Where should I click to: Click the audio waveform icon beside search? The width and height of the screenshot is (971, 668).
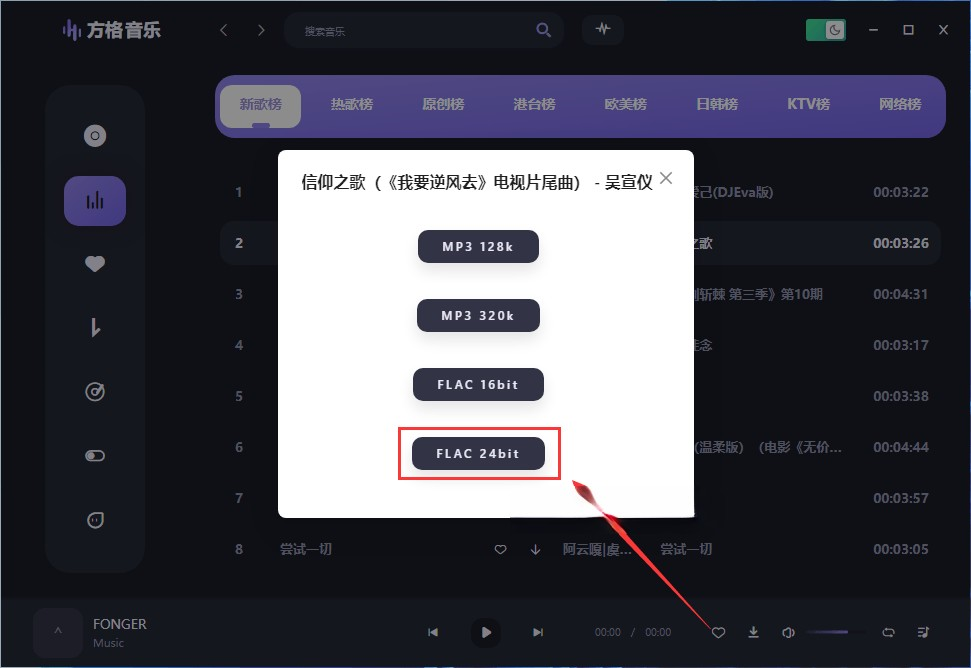tap(602, 30)
